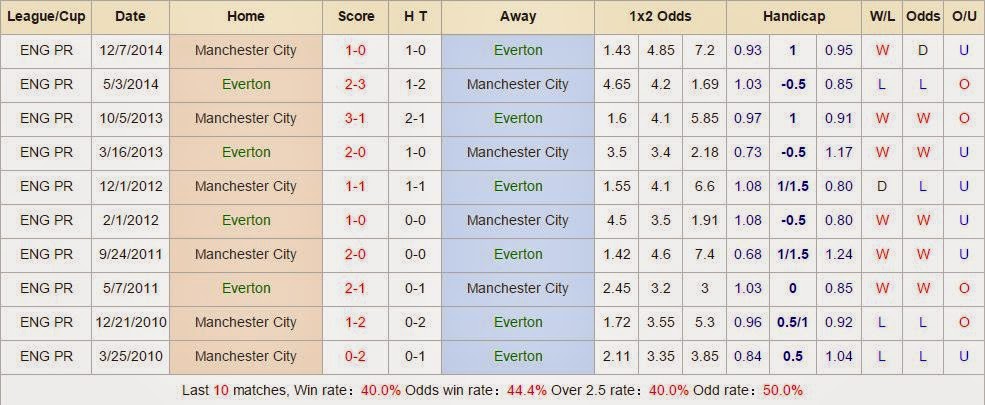Click the 1-0 score on 2/1/2012
Image resolution: width=985 pixels, height=405 pixels.
(356, 220)
